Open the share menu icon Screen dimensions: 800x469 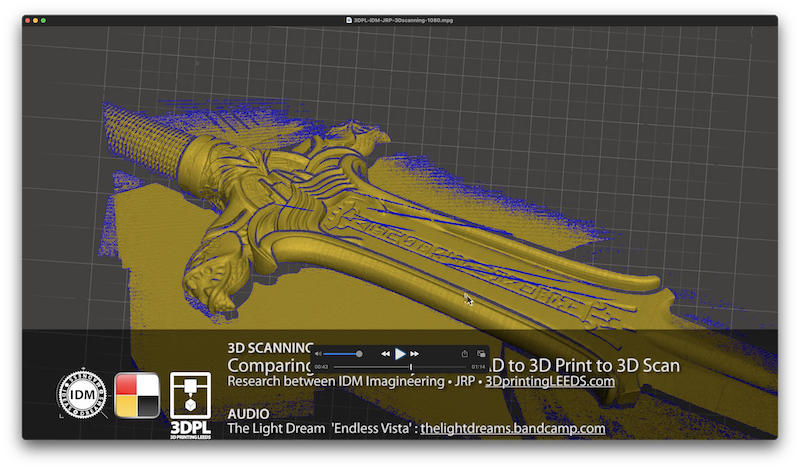click(x=465, y=354)
